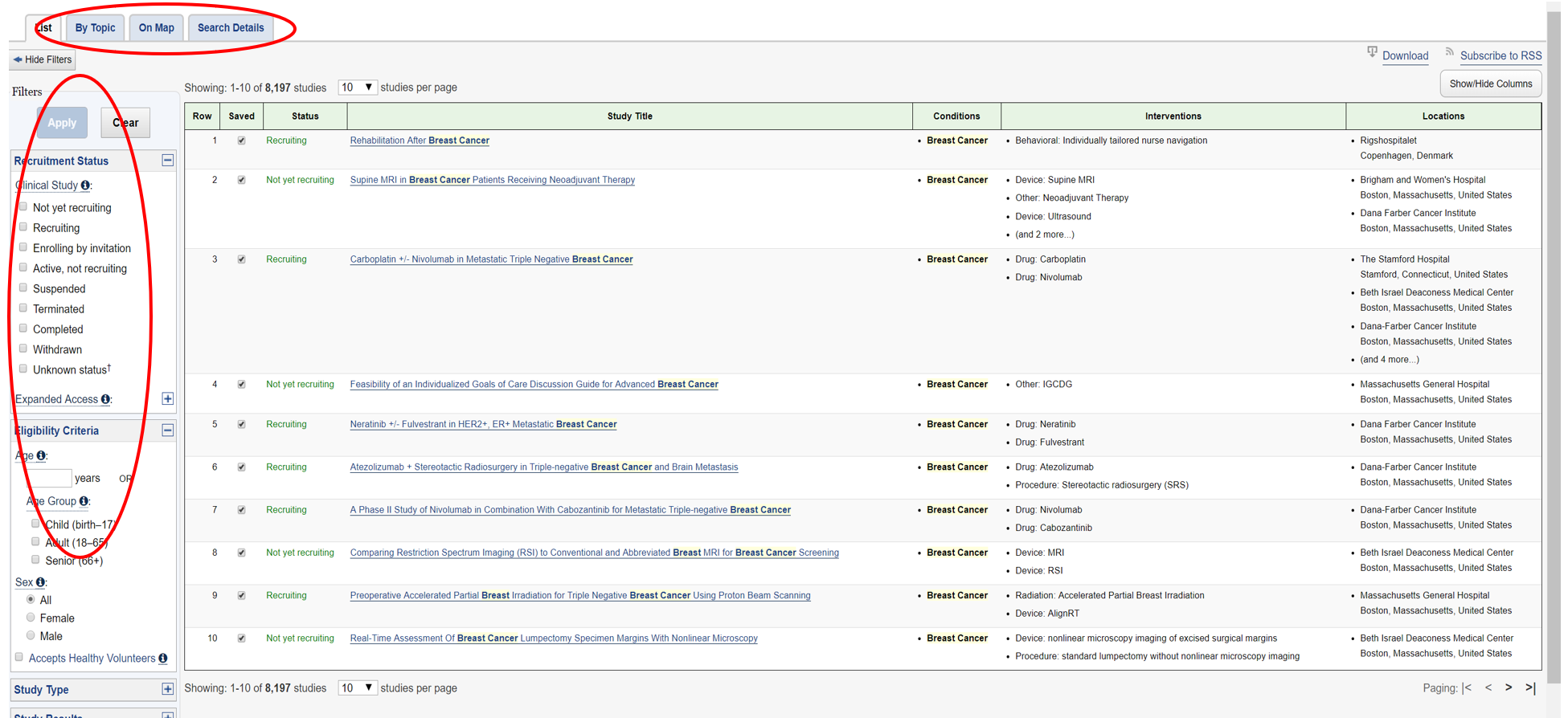Go to first page of results
This screenshot has width=1568, height=718.
[1468, 687]
